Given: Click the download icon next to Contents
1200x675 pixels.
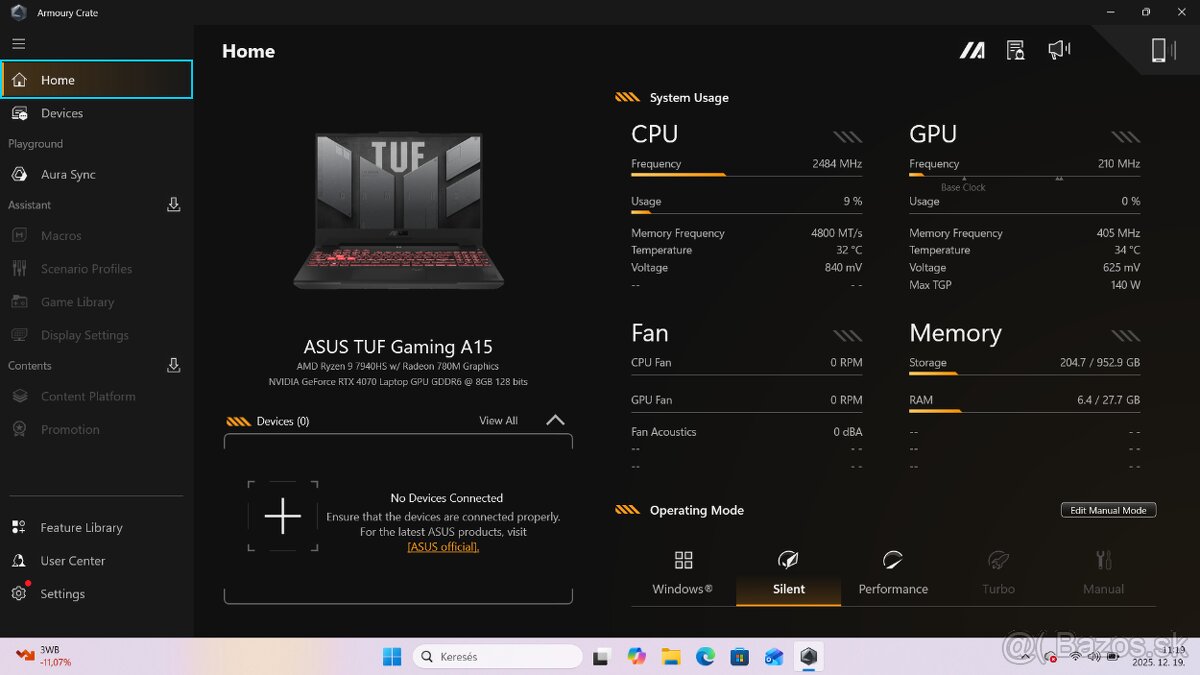Looking at the screenshot, I should point(173,366).
